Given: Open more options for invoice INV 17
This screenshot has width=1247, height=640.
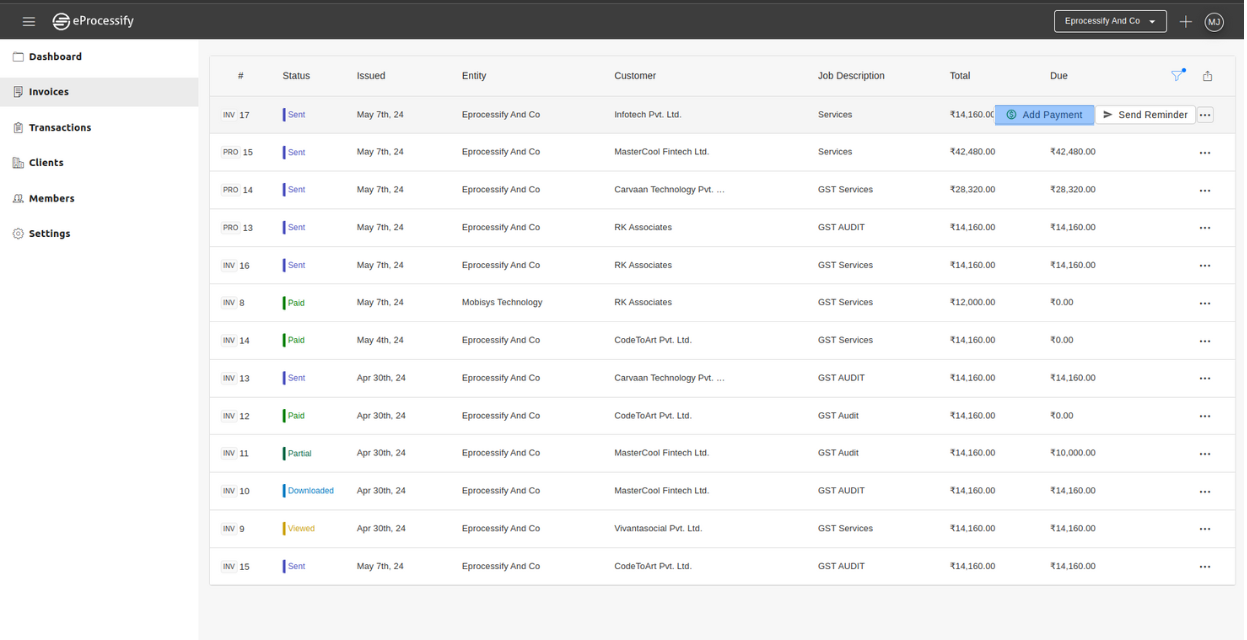Looking at the screenshot, I should [x=1205, y=115].
